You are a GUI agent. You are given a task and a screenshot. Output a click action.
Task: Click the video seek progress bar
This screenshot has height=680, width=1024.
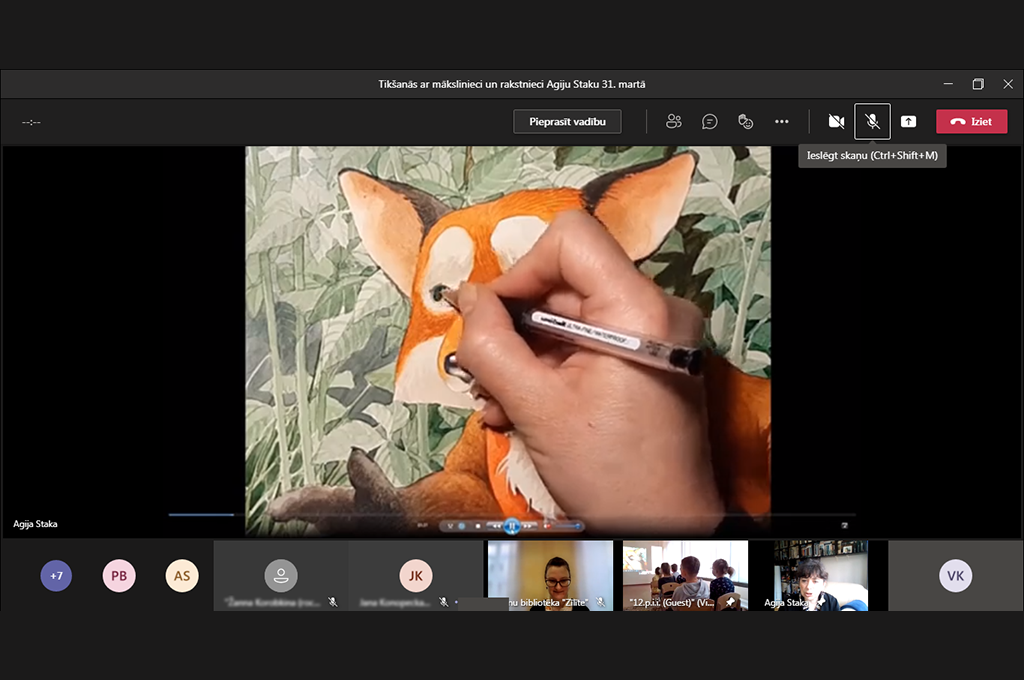(x=512, y=515)
